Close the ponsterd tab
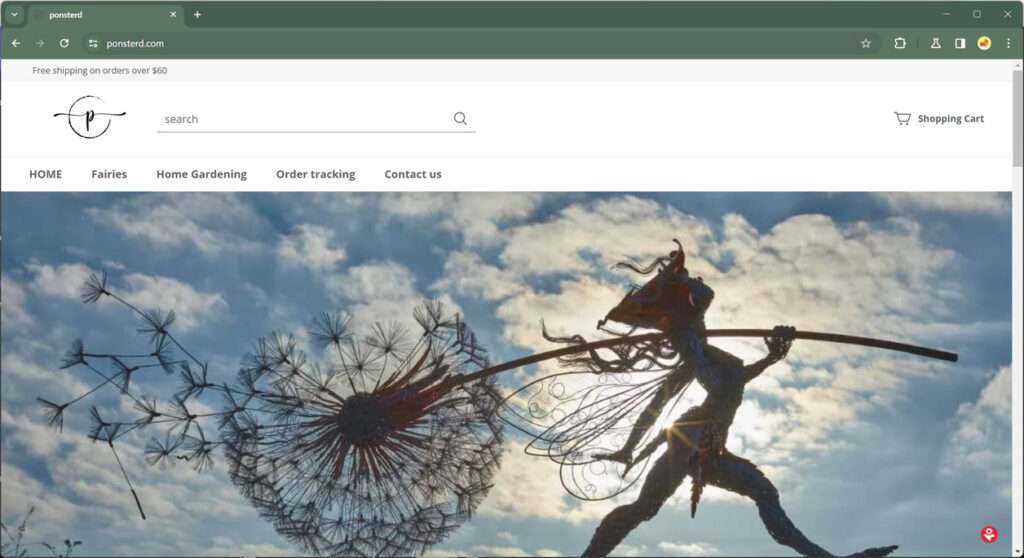 173,14
